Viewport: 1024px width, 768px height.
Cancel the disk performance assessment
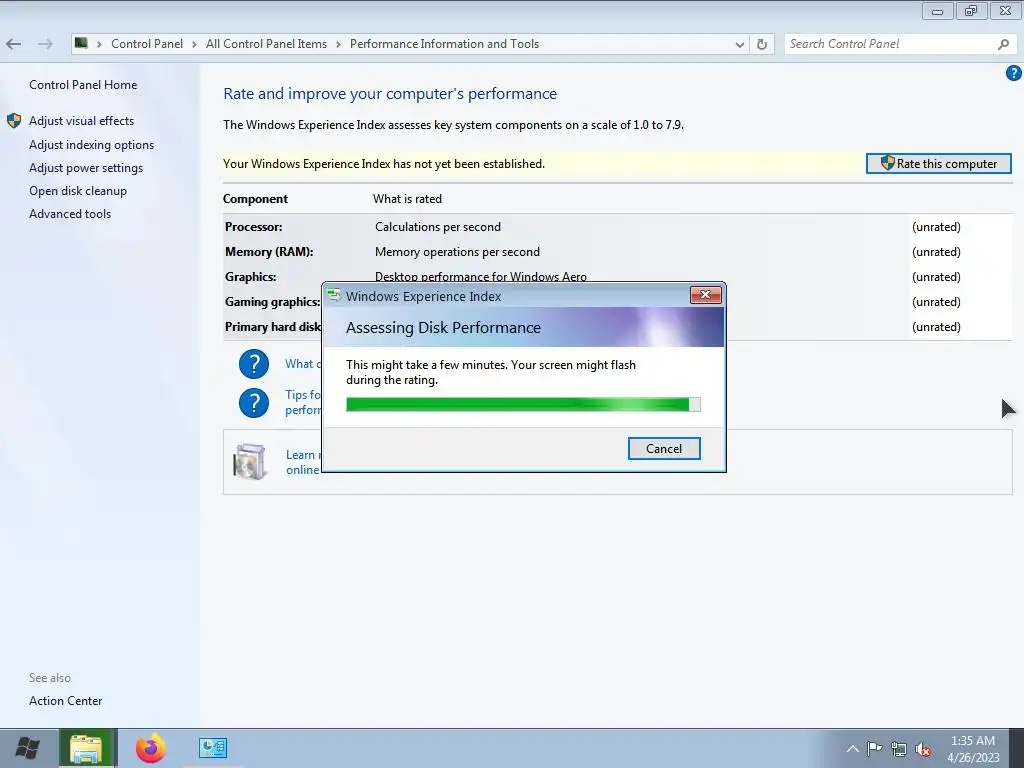point(664,449)
